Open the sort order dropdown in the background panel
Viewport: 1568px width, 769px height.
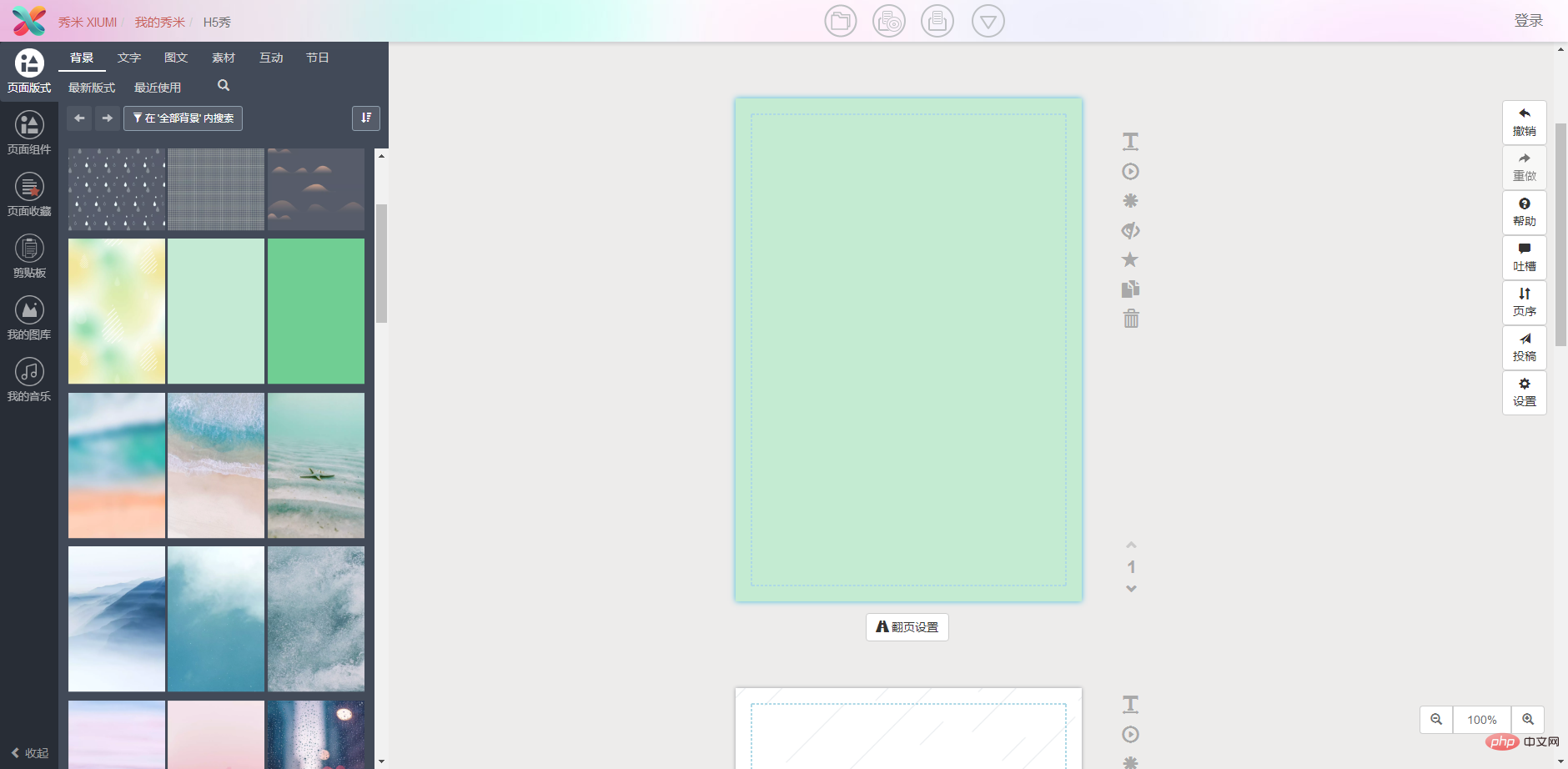click(365, 118)
